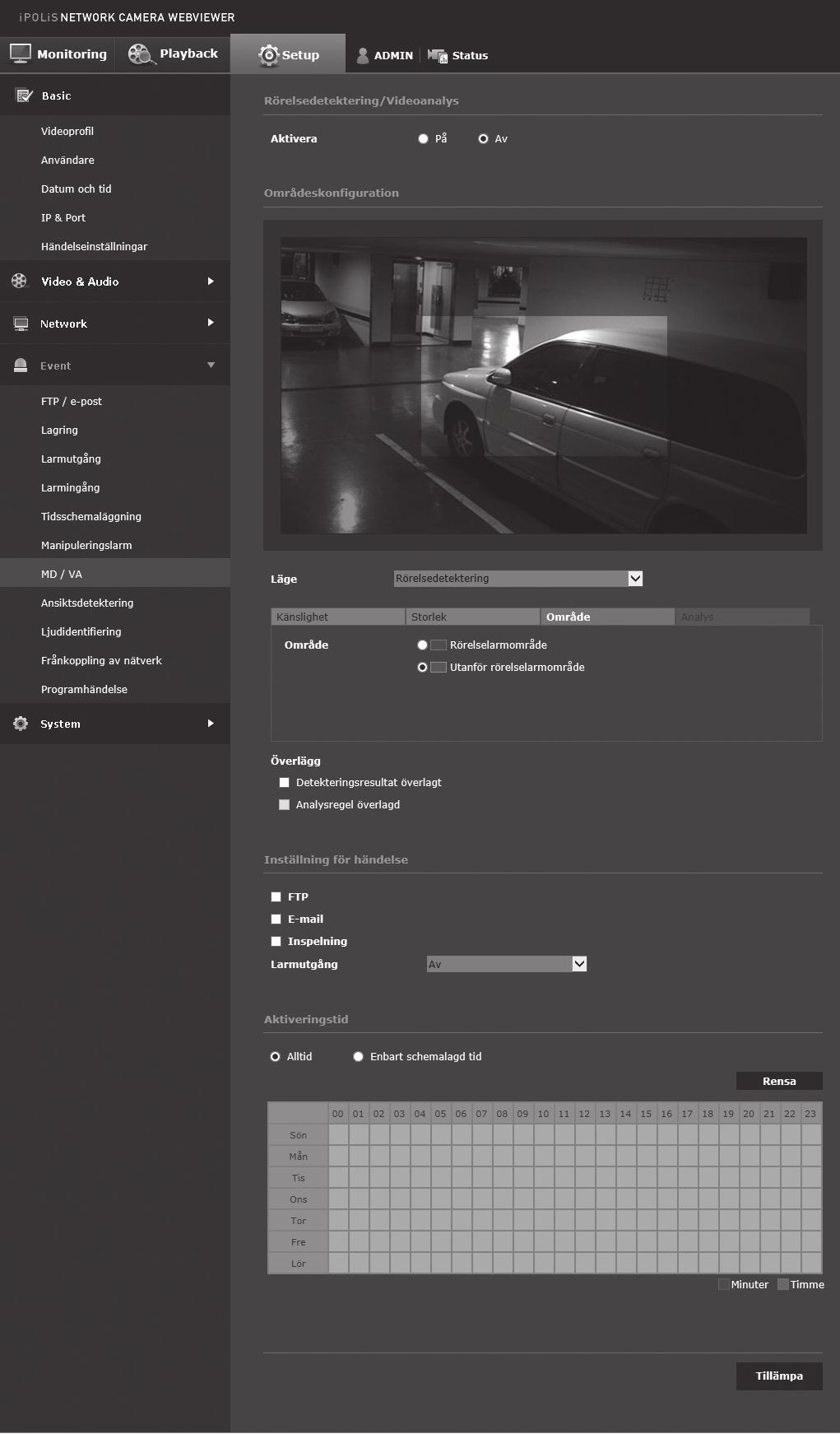Viewport: 840px width, 1434px height.
Task: Click the Utanför rörelselarmområde color swatch
Action: click(439, 668)
